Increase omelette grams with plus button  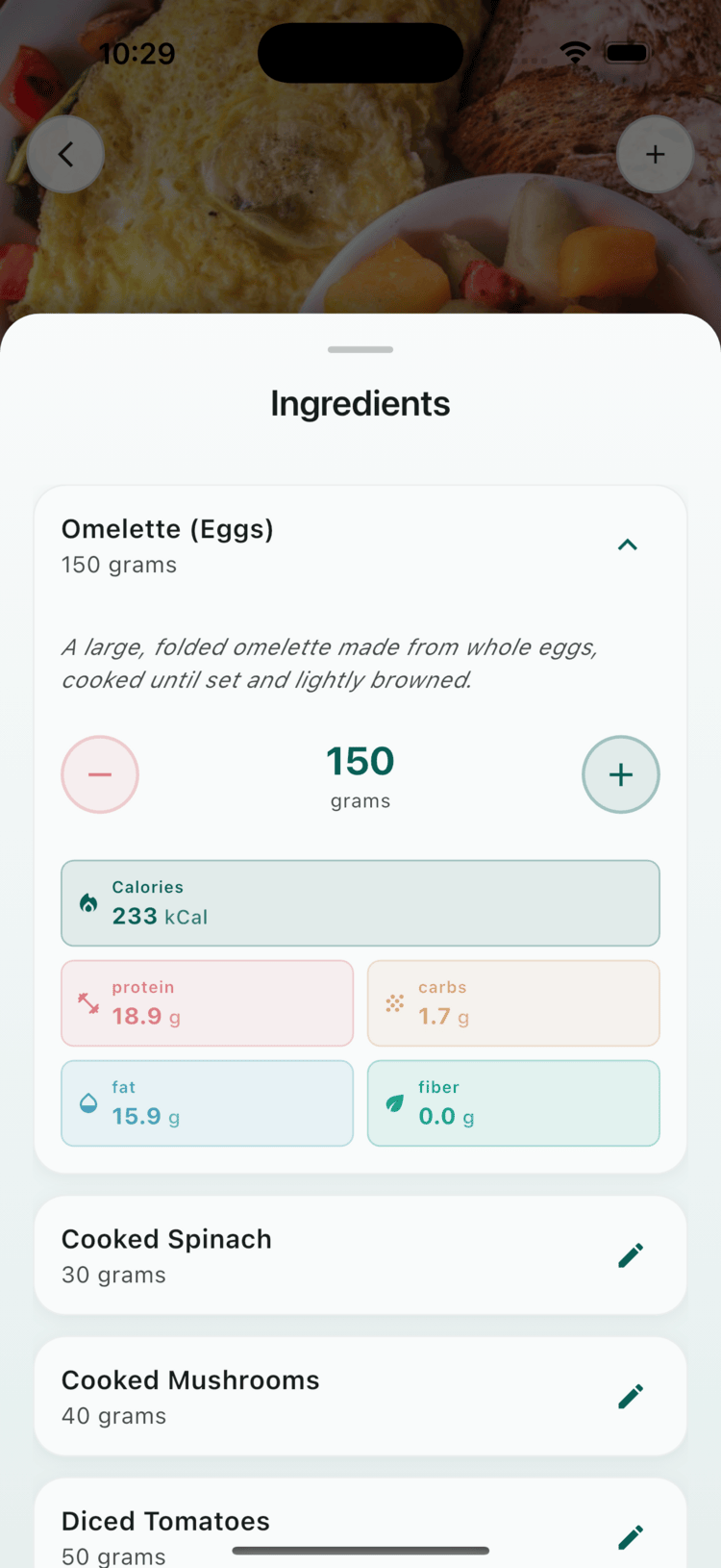click(621, 774)
